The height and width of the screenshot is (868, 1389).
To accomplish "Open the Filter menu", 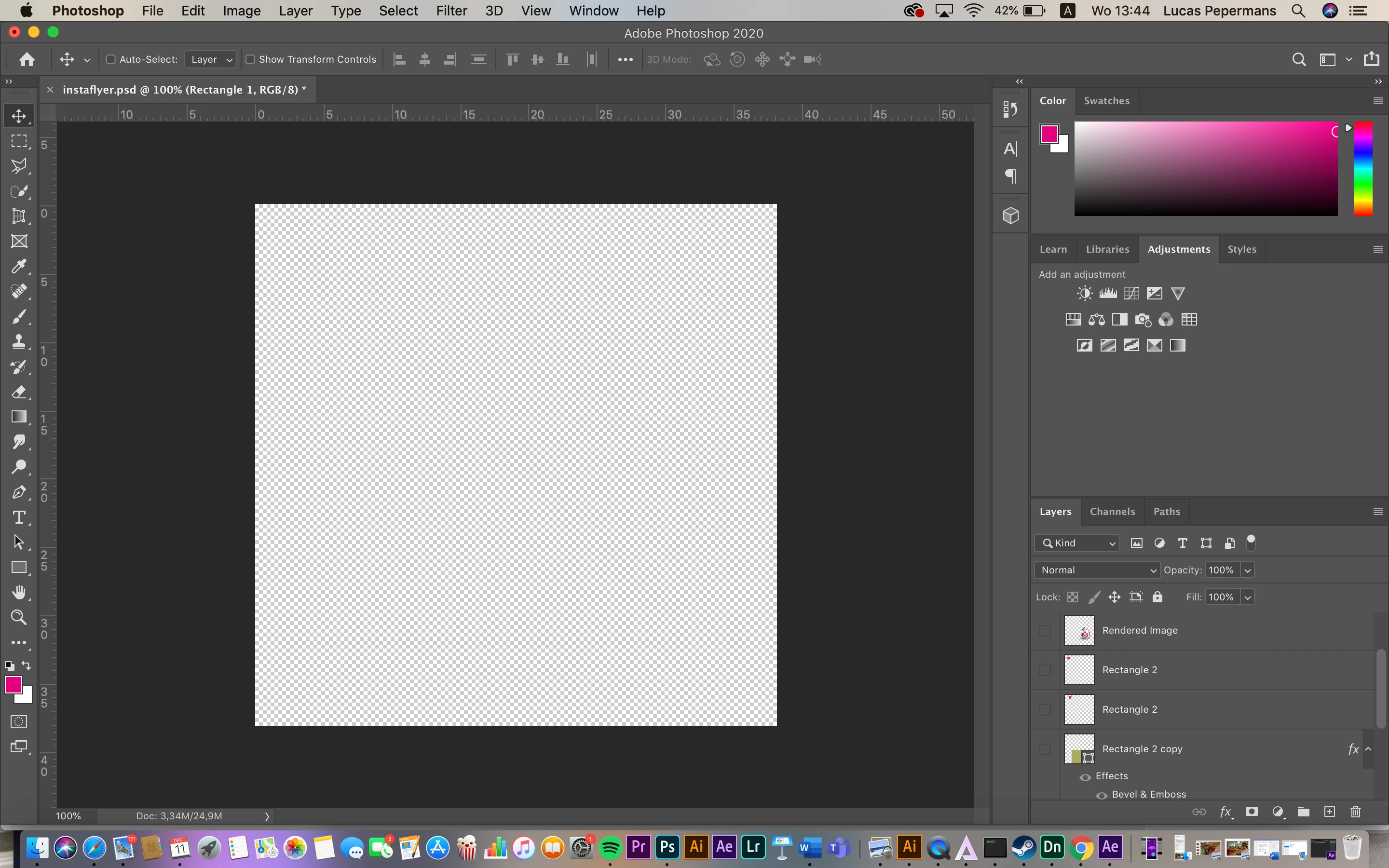I will pyautogui.click(x=451, y=11).
